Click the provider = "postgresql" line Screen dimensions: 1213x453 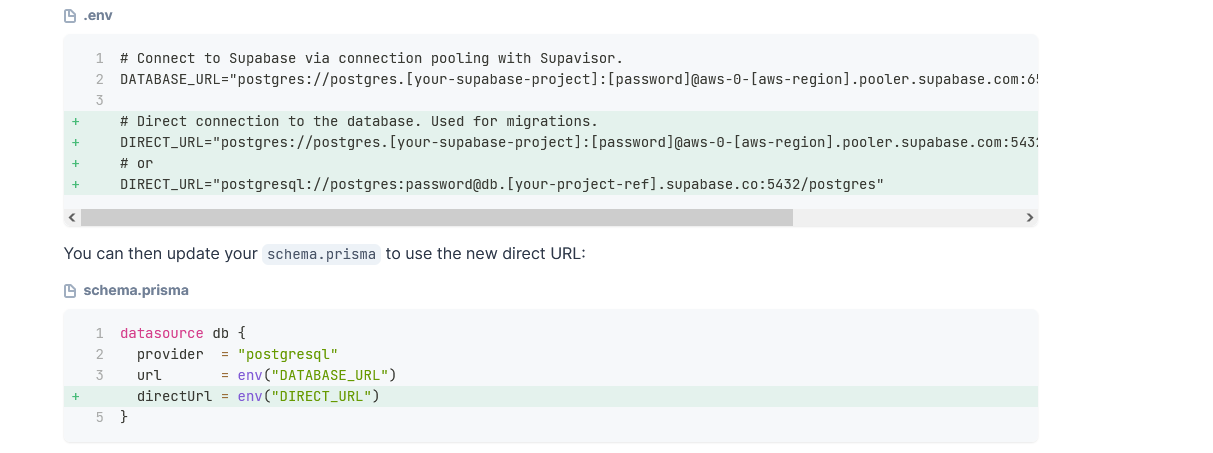238,354
